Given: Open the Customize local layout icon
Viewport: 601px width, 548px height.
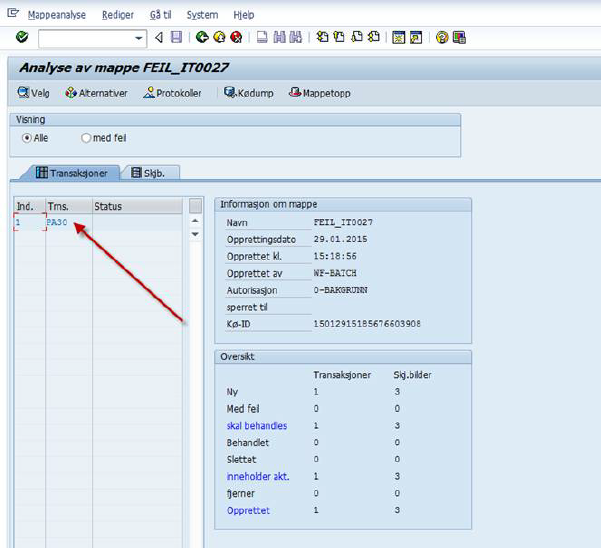Looking at the screenshot, I should click(x=459, y=38).
